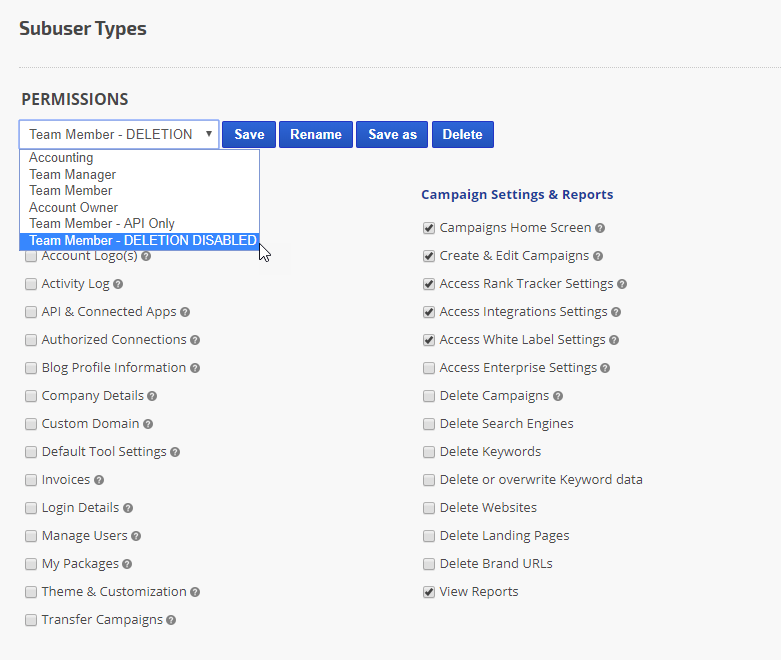The image size is (781, 660).
Task: Click help icon beside Access Enterprise Settings
Action: (605, 368)
